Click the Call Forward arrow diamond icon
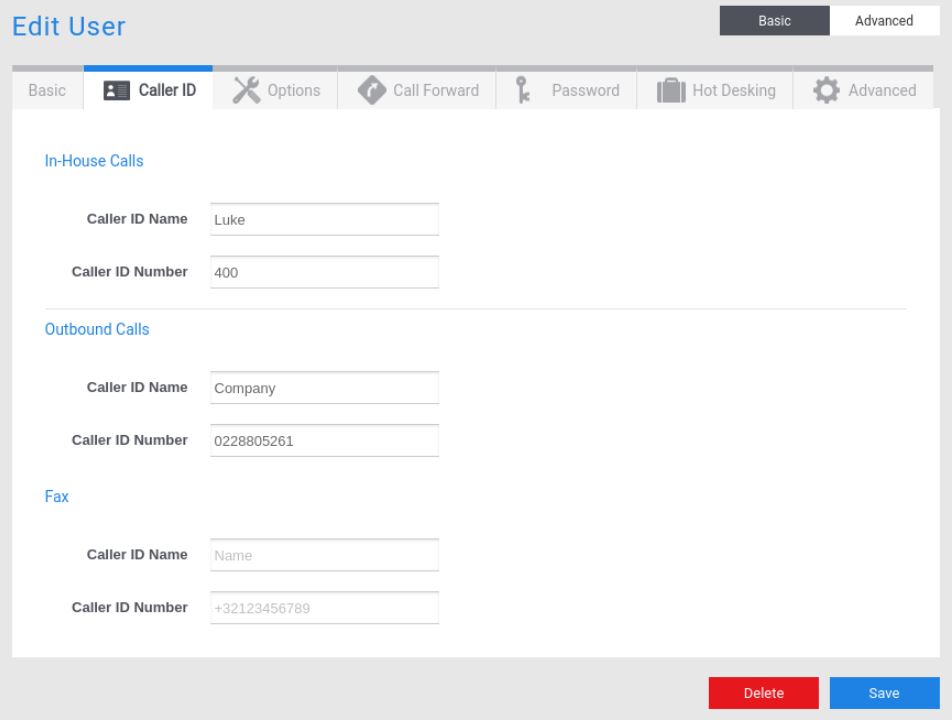 click(371, 90)
